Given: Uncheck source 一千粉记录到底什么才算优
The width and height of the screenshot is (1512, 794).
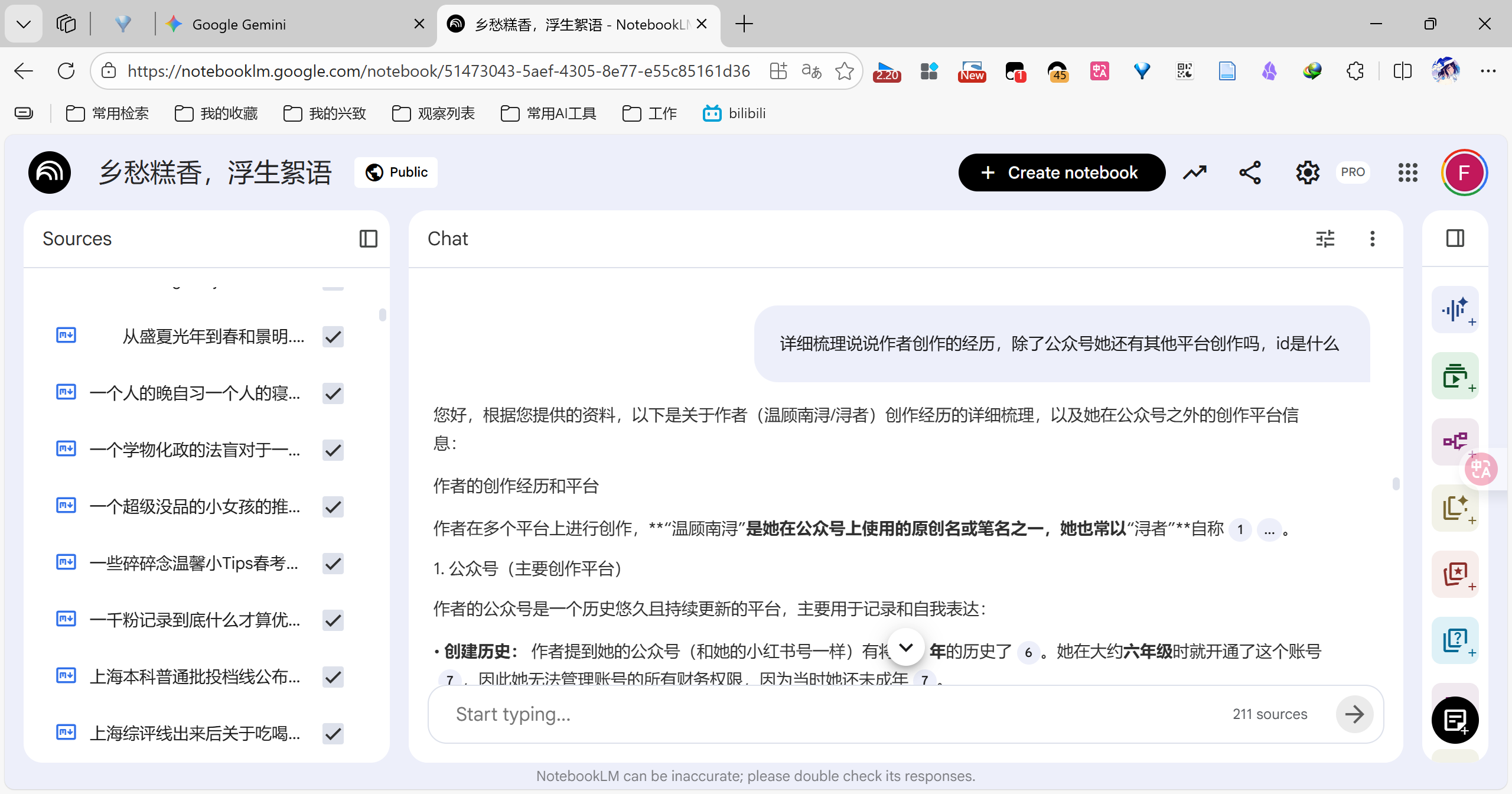Looking at the screenshot, I should [333, 620].
